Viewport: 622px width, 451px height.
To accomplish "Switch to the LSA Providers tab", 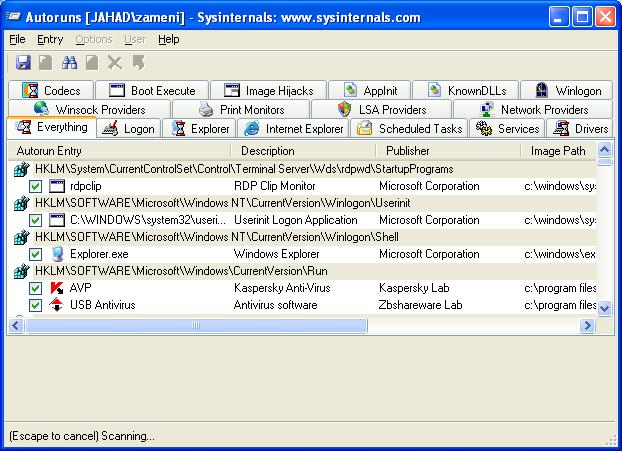I will point(382,109).
